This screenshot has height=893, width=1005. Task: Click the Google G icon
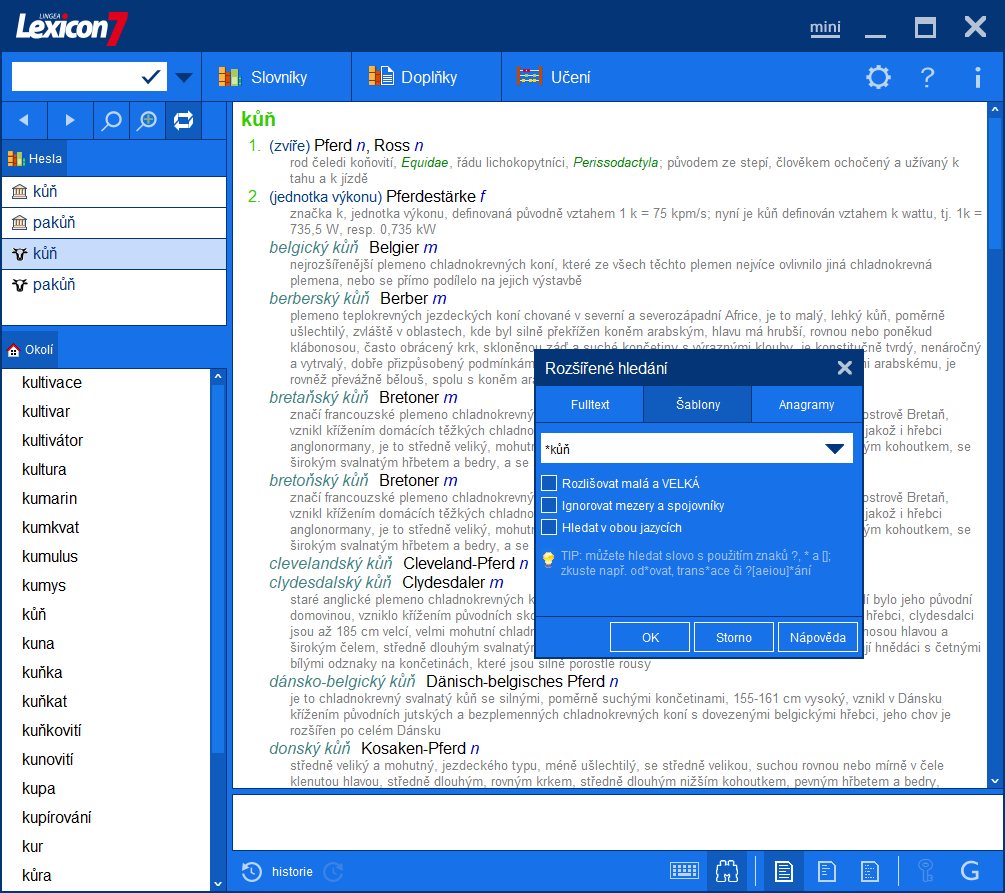(970, 871)
